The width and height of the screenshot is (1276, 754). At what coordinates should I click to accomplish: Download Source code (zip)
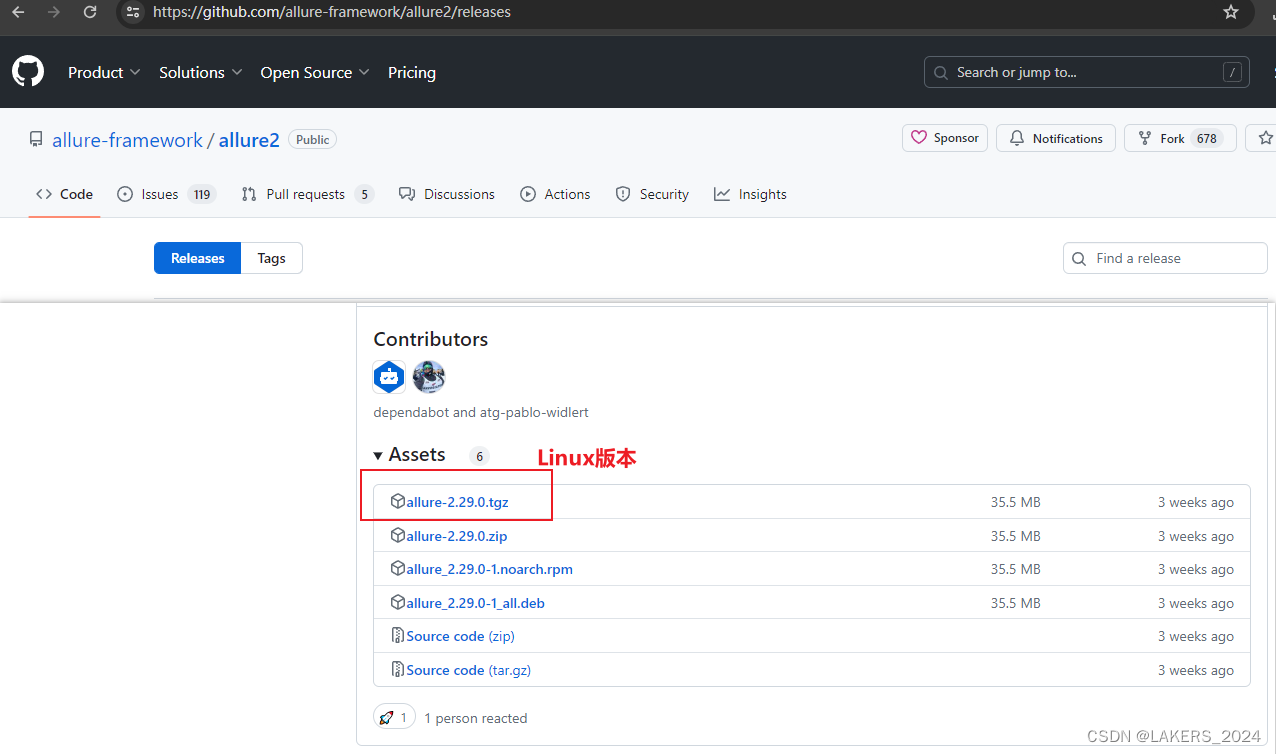click(x=460, y=636)
